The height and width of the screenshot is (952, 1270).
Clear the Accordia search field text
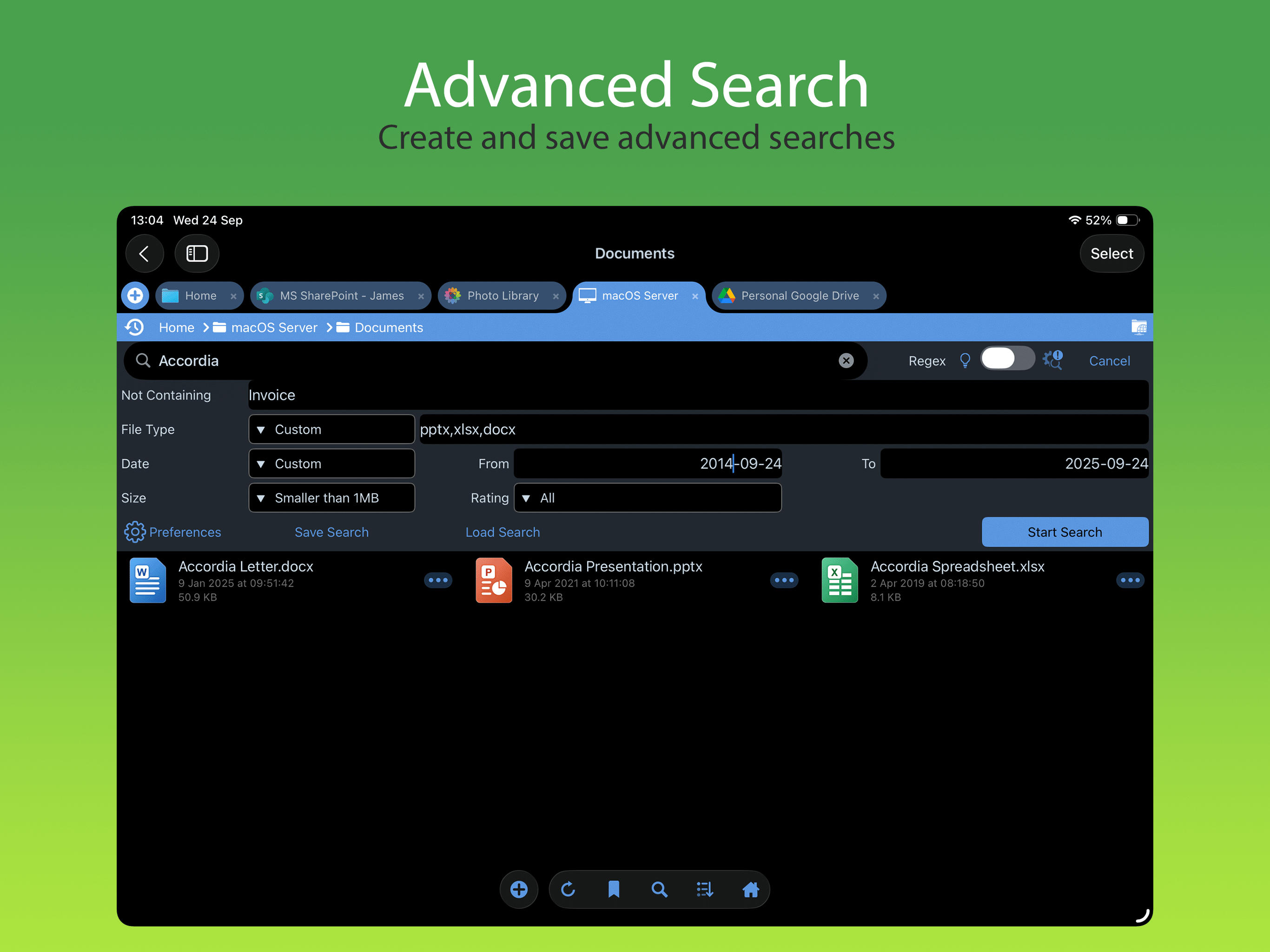(x=846, y=361)
